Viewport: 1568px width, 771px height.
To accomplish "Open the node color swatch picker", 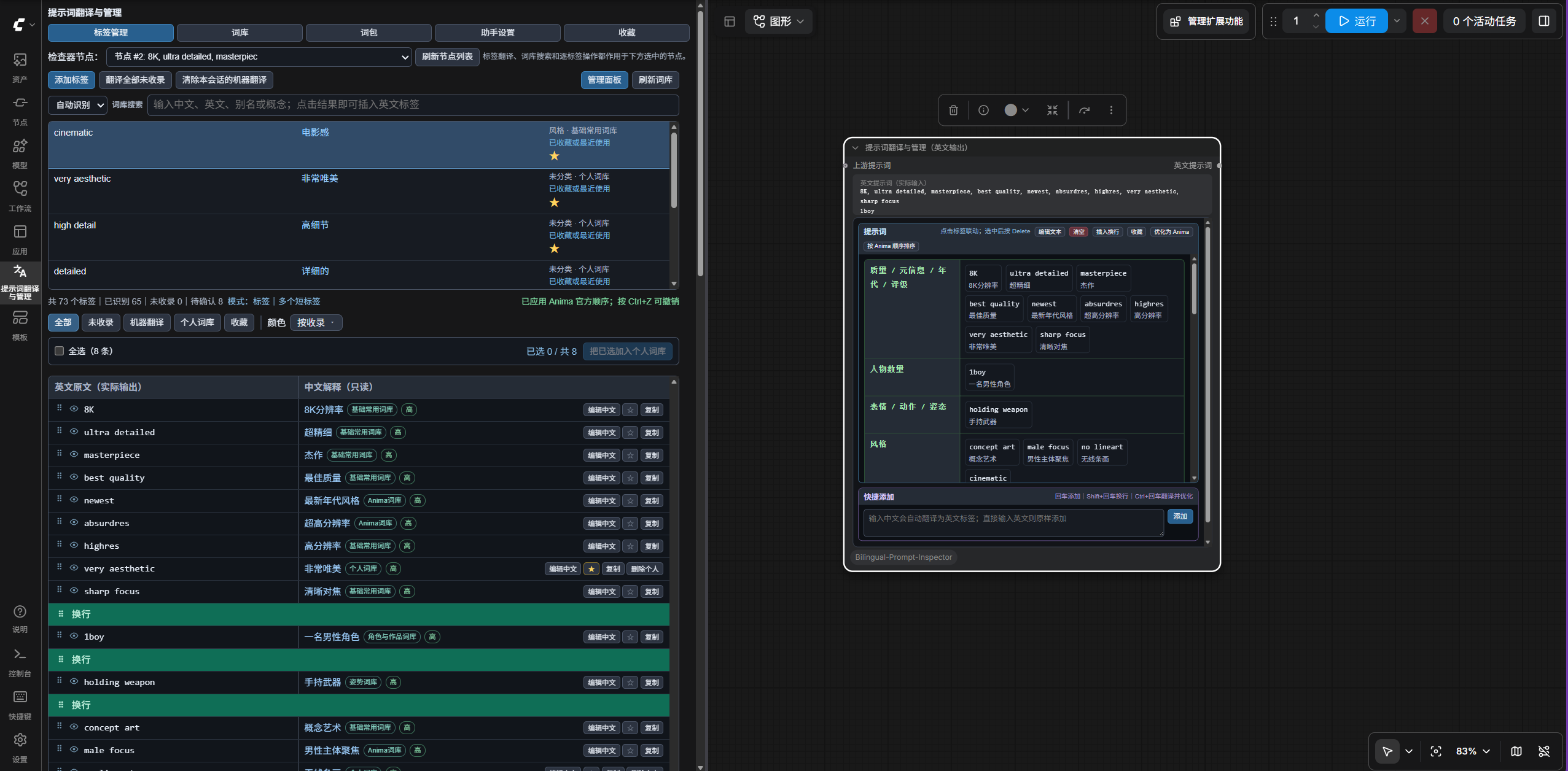I will pyautogui.click(x=1016, y=110).
